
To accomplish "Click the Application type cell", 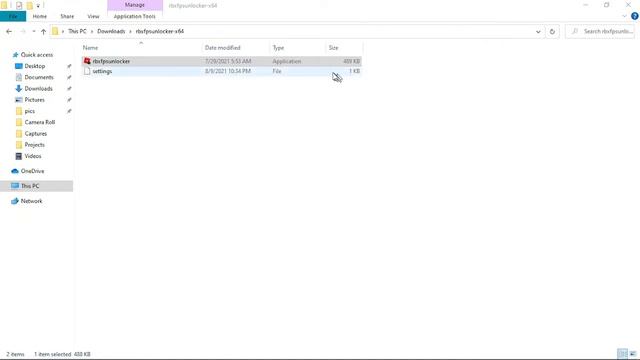I will [x=287, y=61].
